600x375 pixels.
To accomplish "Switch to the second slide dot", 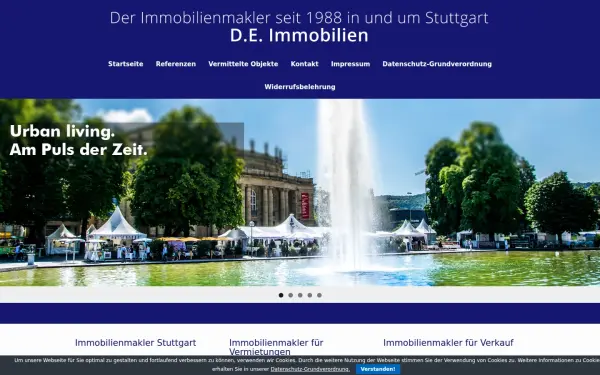I will pos(290,295).
